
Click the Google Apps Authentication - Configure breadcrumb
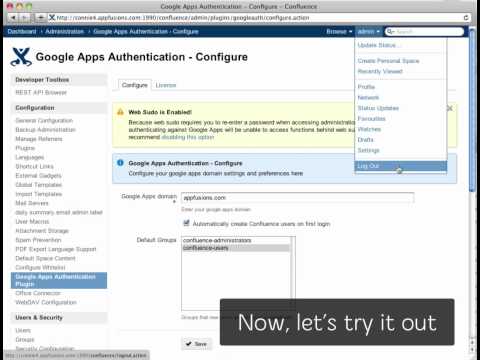pos(146,32)
